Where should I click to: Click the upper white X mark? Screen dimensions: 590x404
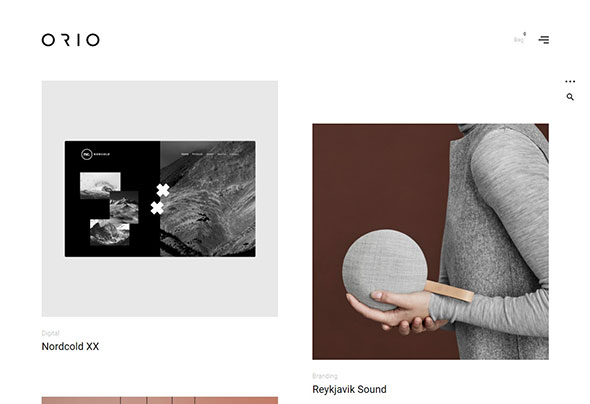tap(163, 190)
